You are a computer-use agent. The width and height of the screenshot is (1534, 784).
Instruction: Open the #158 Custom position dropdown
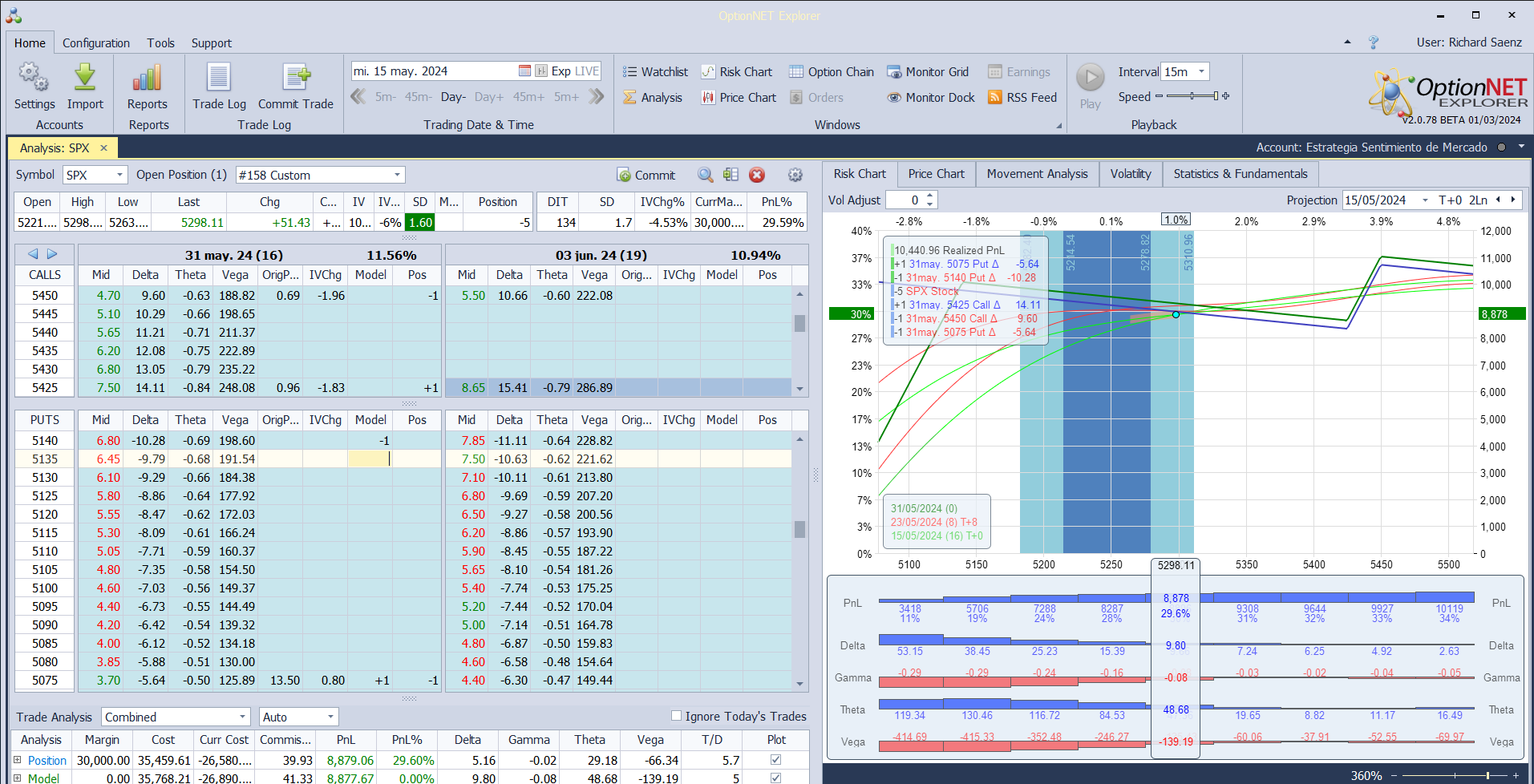[x=397, y=175]
